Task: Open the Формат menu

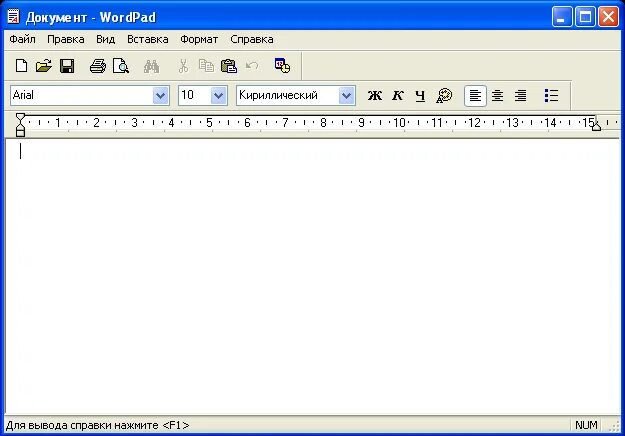Action: click(x=199, y=39)
